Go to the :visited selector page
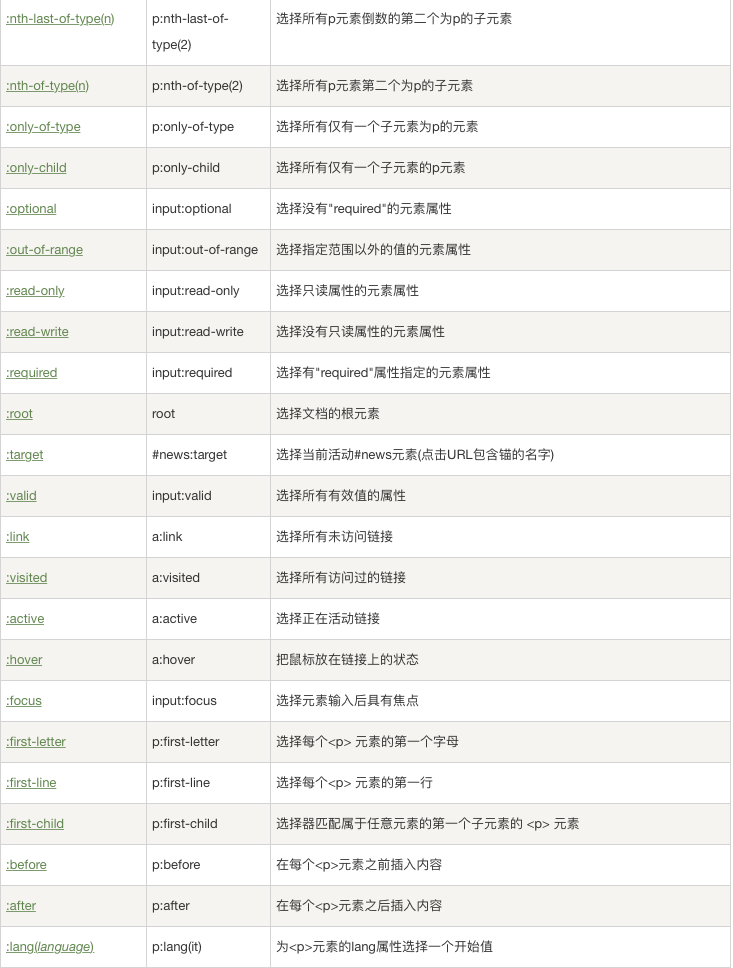Image resolution: width=733 pixels, height=968 pixels. [x=27, y=578]
